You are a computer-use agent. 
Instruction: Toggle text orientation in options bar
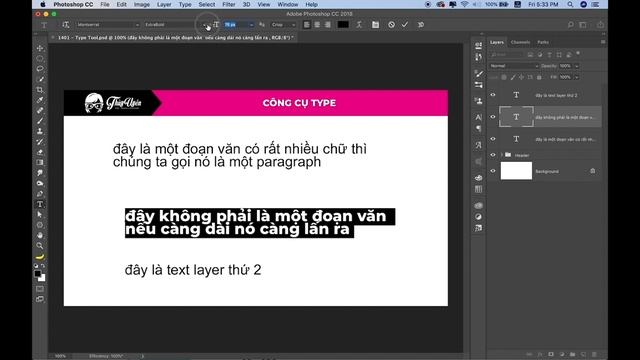coord(65,25)
